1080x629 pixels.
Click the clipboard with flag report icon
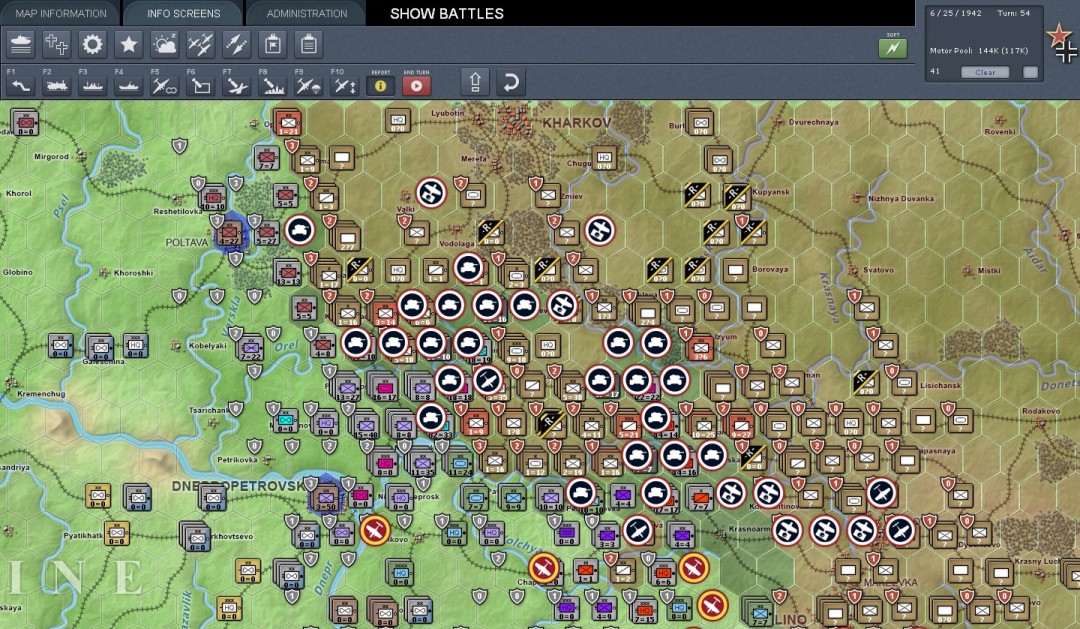272,44
